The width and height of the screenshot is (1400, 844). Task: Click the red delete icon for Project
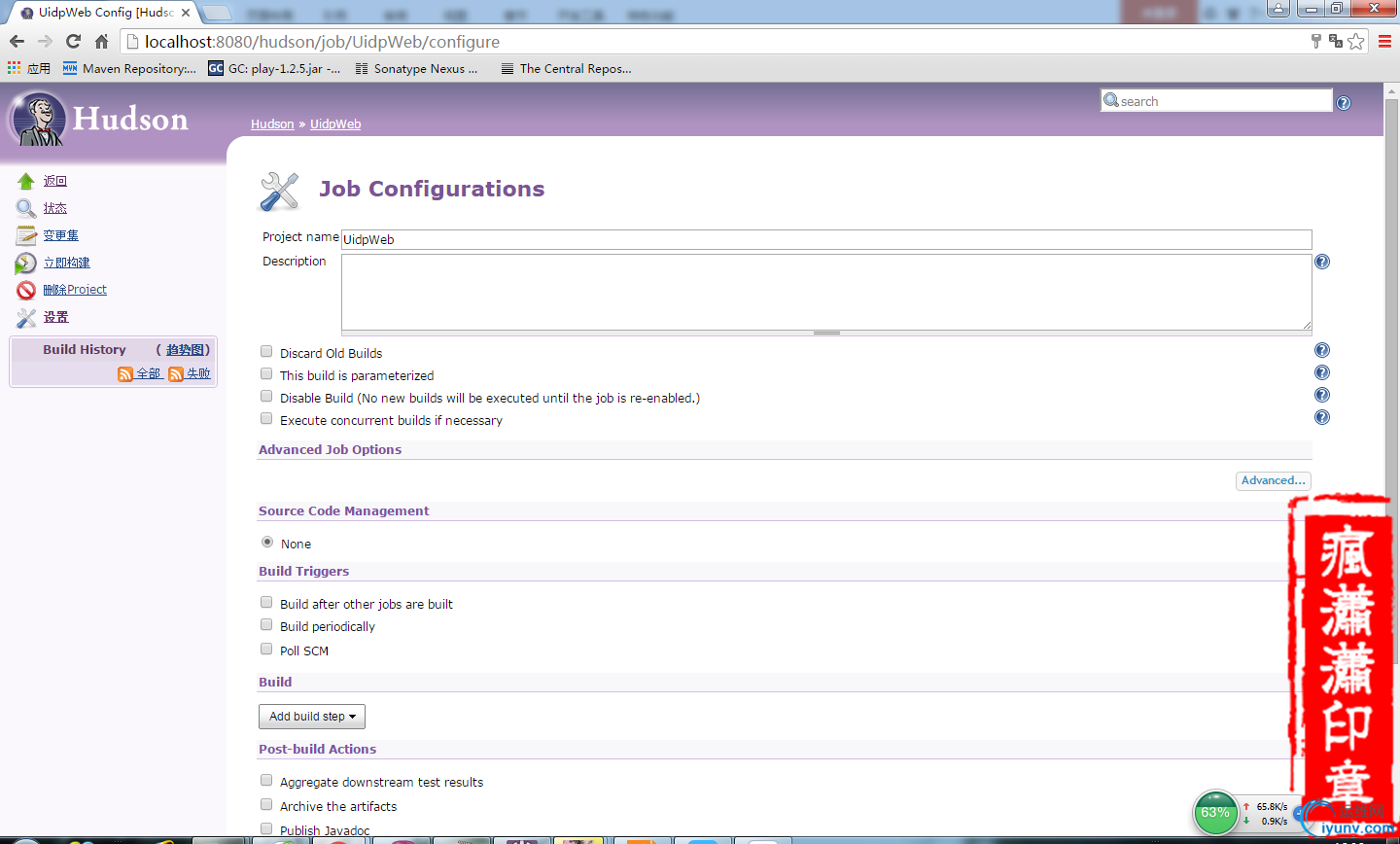coord(26,290)
